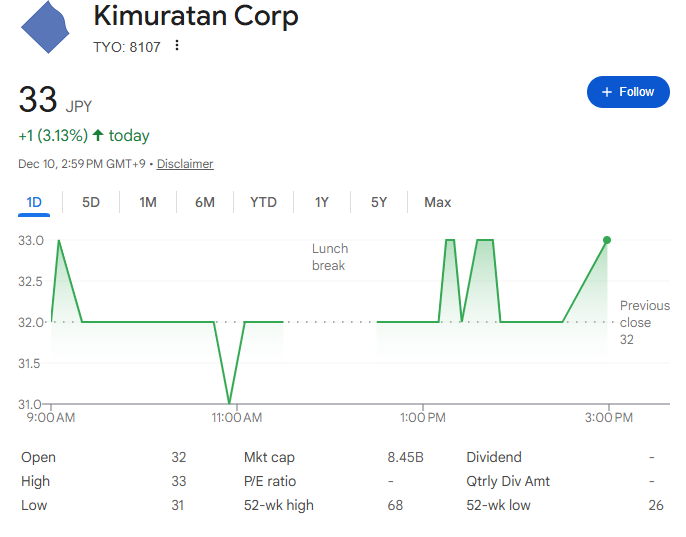The height and width of the screenshot is (537, 686).
Task: Select the 1D chart range tab
Action: 34,202
